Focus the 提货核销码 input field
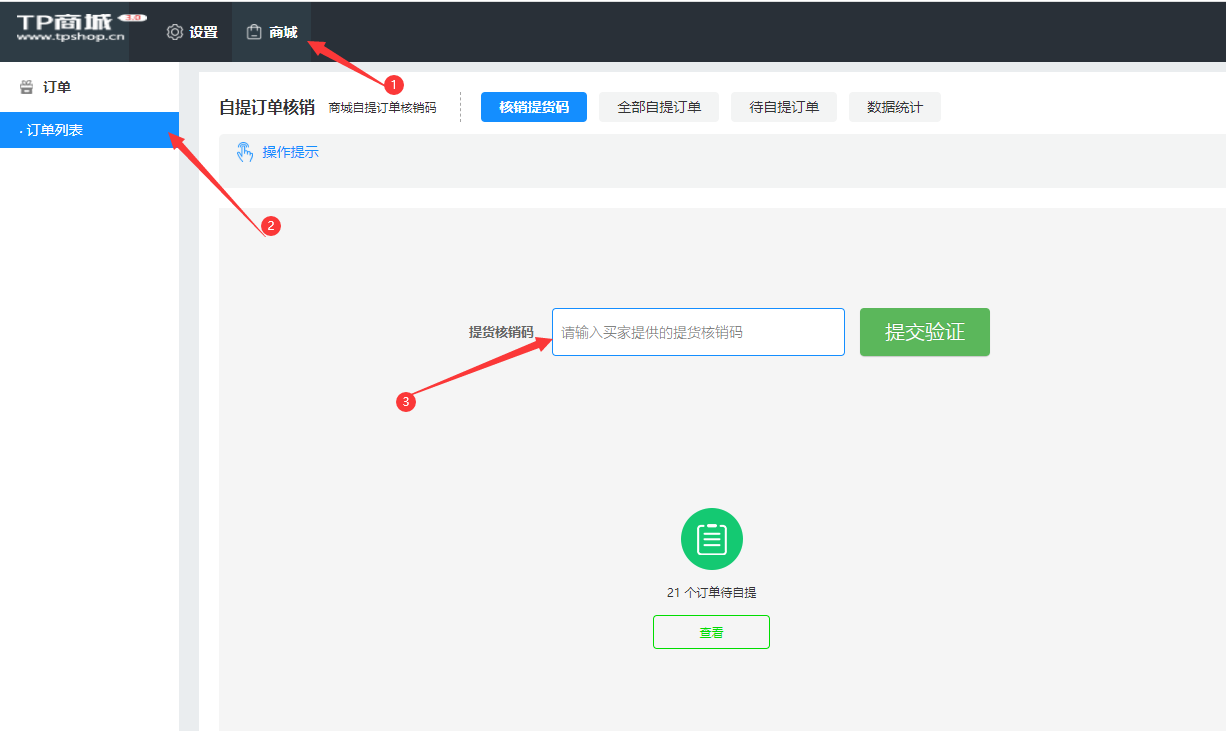 pos(698,332)
